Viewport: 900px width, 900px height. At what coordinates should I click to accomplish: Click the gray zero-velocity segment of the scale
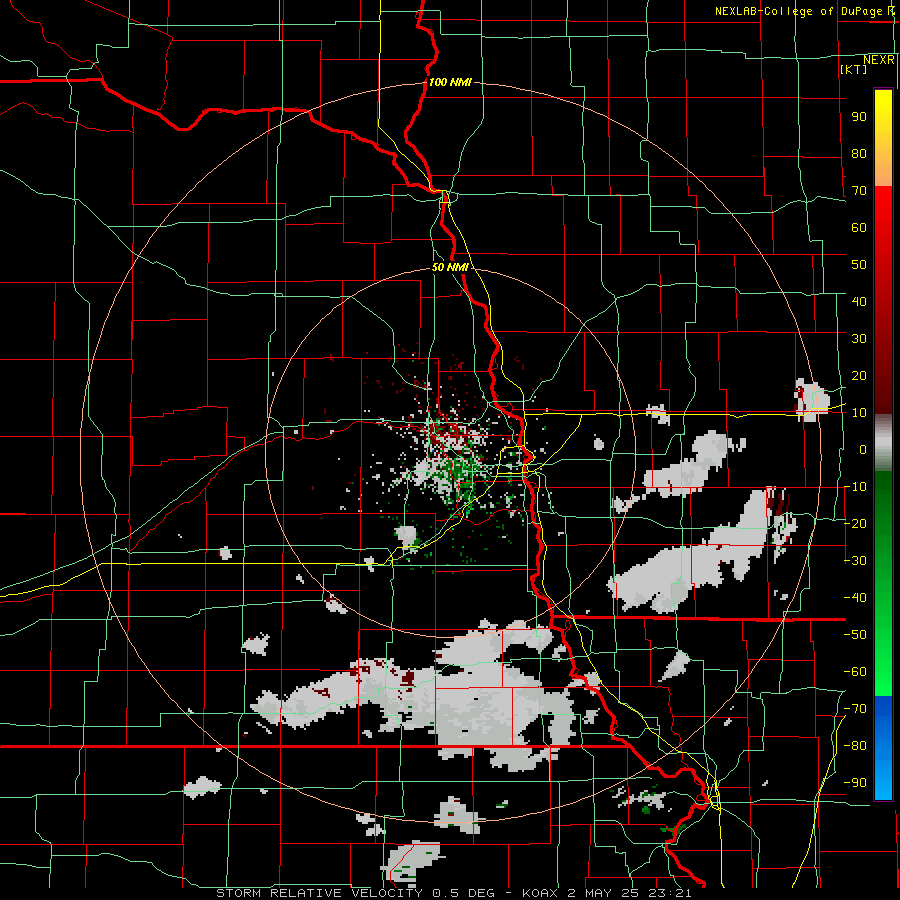tap(883, 443)
